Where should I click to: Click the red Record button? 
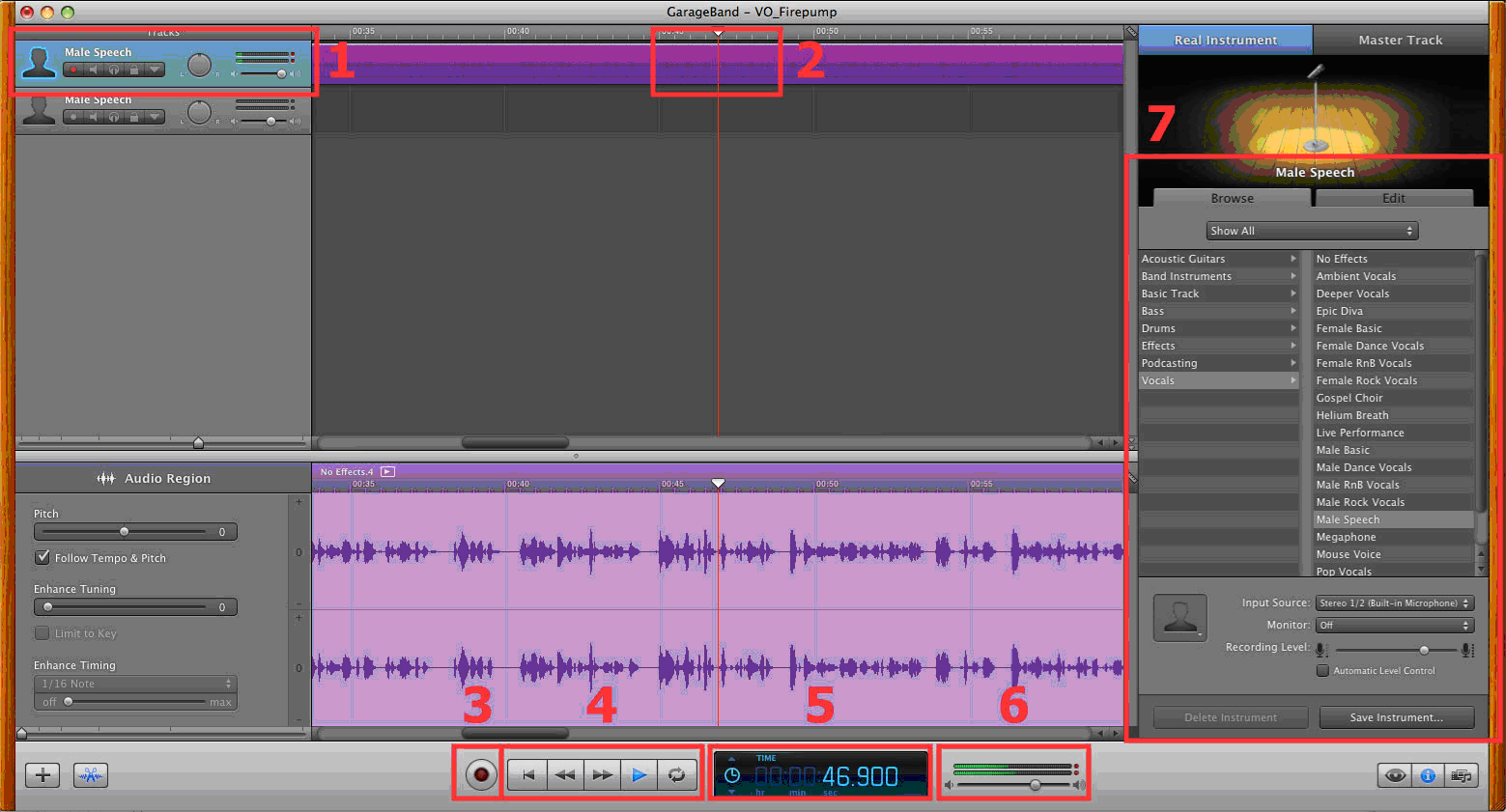[x=480, y=774]
